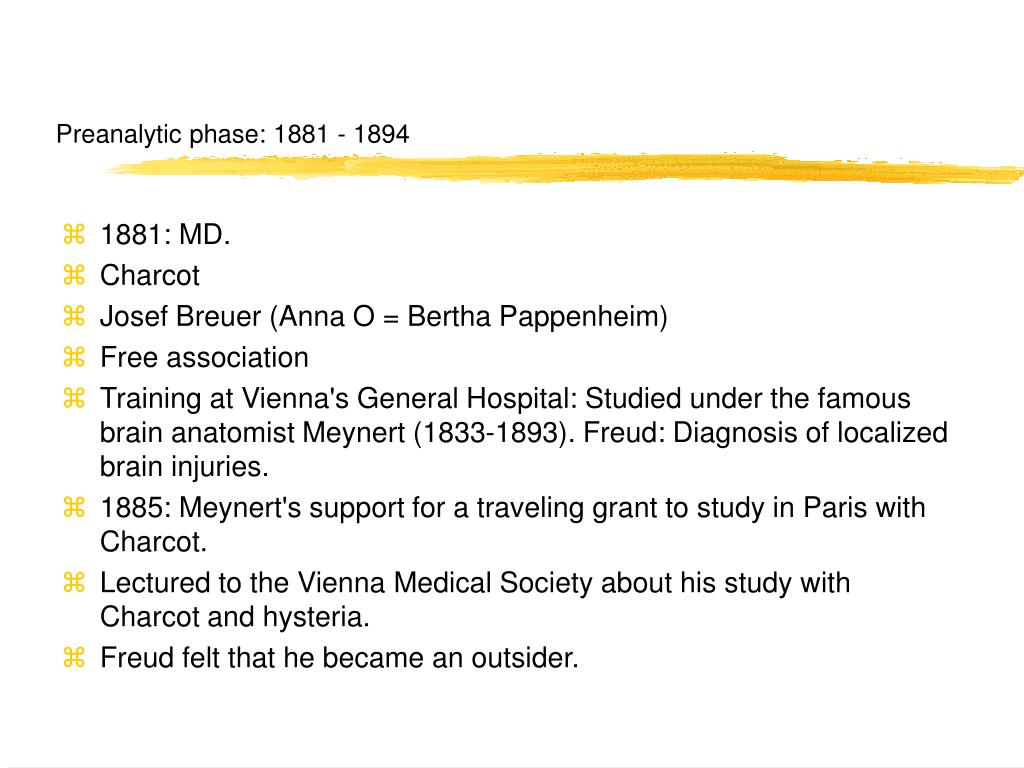Viewport: 1024px width, 768px height.
Task: Click the bullet icon beside 1881: MD.
Action: [x=74, y=234]
